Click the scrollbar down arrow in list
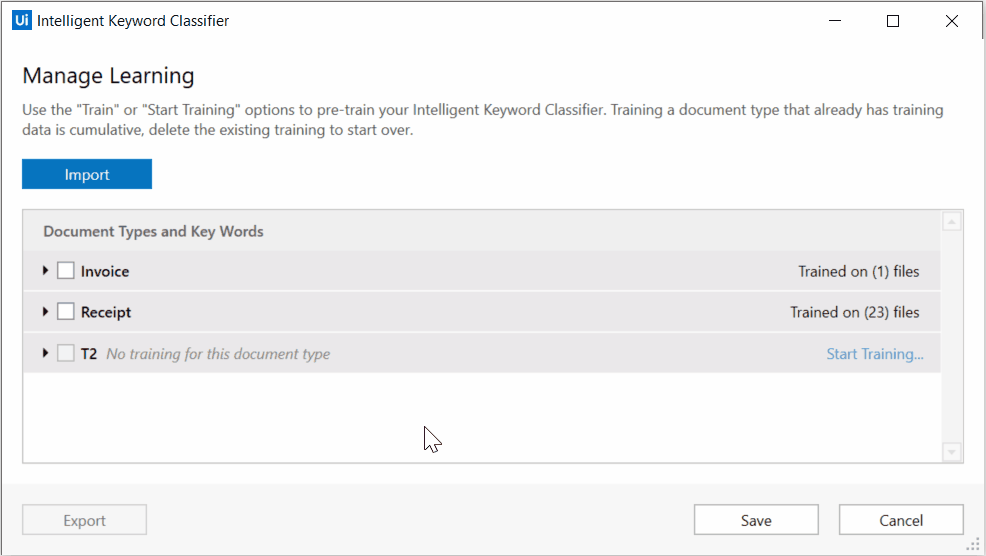Viewport: 986px width, 556px height. coord(951,452)
